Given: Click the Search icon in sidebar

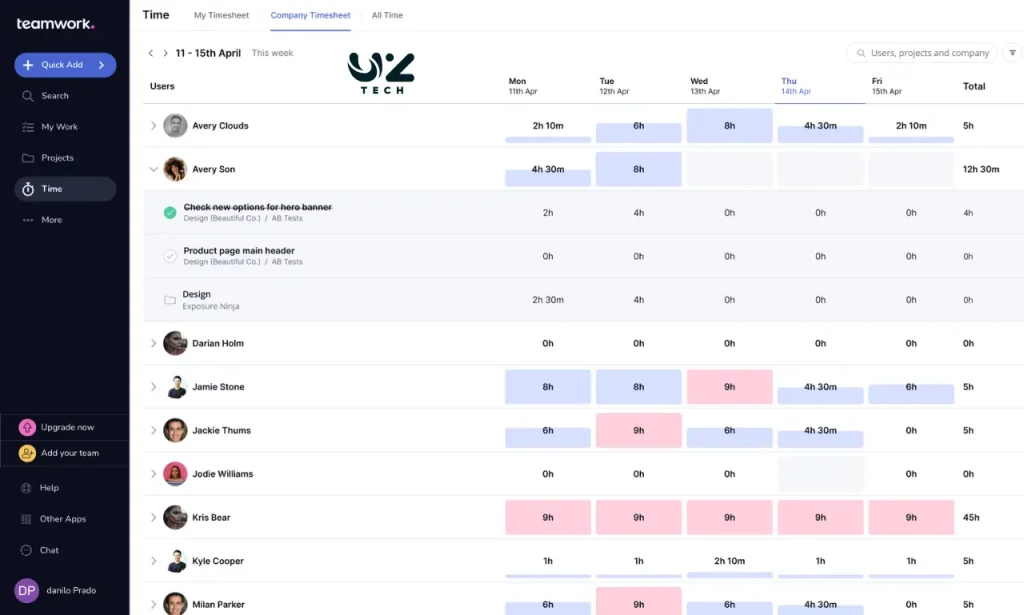Looking at the screenshot, I should pos(28,96).
